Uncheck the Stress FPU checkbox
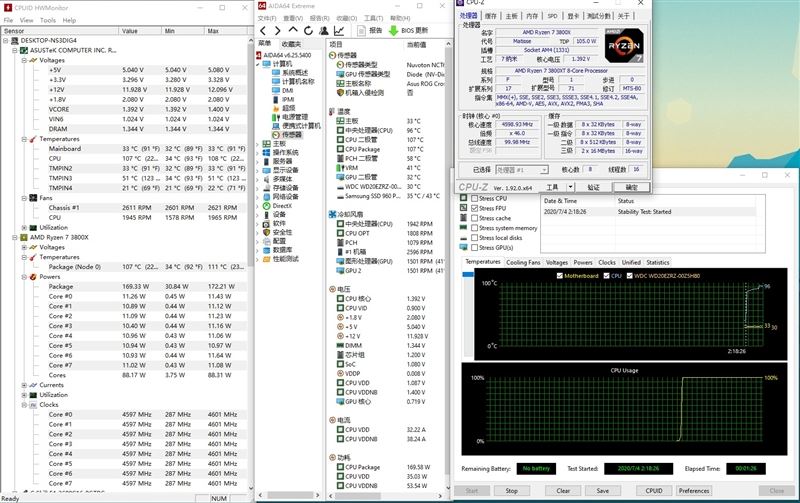800x503 pixels. [x=474, y=208]
